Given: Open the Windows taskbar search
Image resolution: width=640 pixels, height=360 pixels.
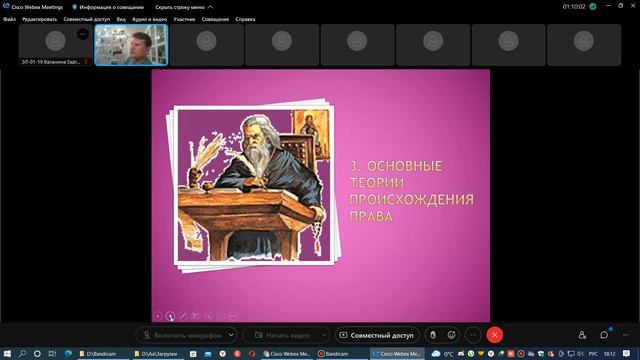Looking at the screenshot, I should (x=22, y=353).
